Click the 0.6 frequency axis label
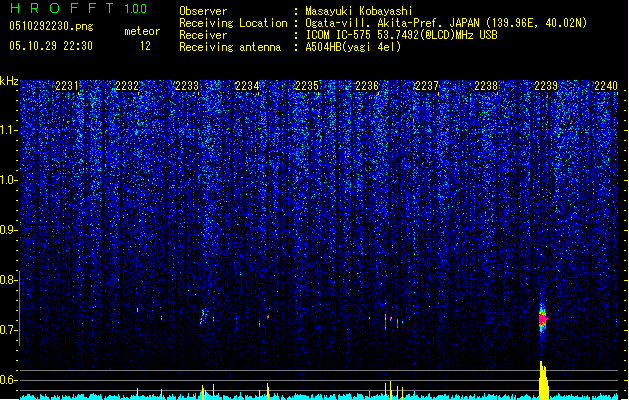The image size is (629, 400). pyautogui.click(x=9, y=380)
